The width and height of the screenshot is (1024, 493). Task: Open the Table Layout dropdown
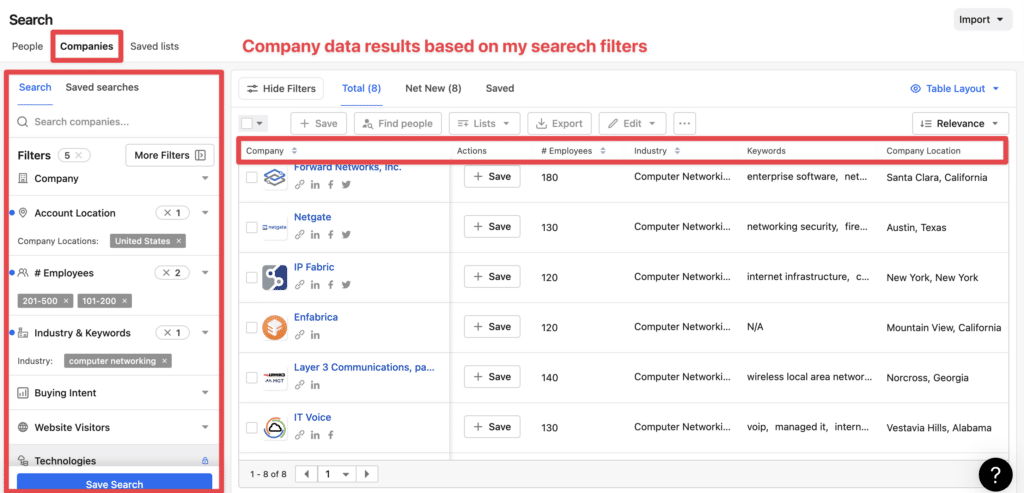click(x=955, y=89)
